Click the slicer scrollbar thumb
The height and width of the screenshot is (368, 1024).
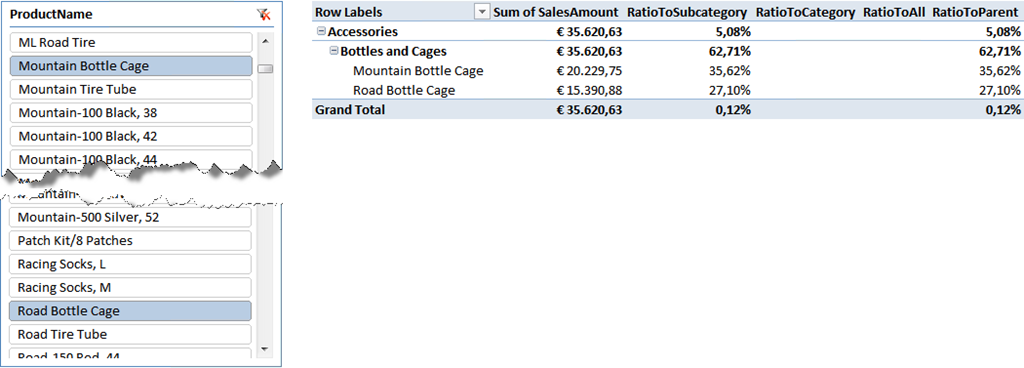point(265,69)
